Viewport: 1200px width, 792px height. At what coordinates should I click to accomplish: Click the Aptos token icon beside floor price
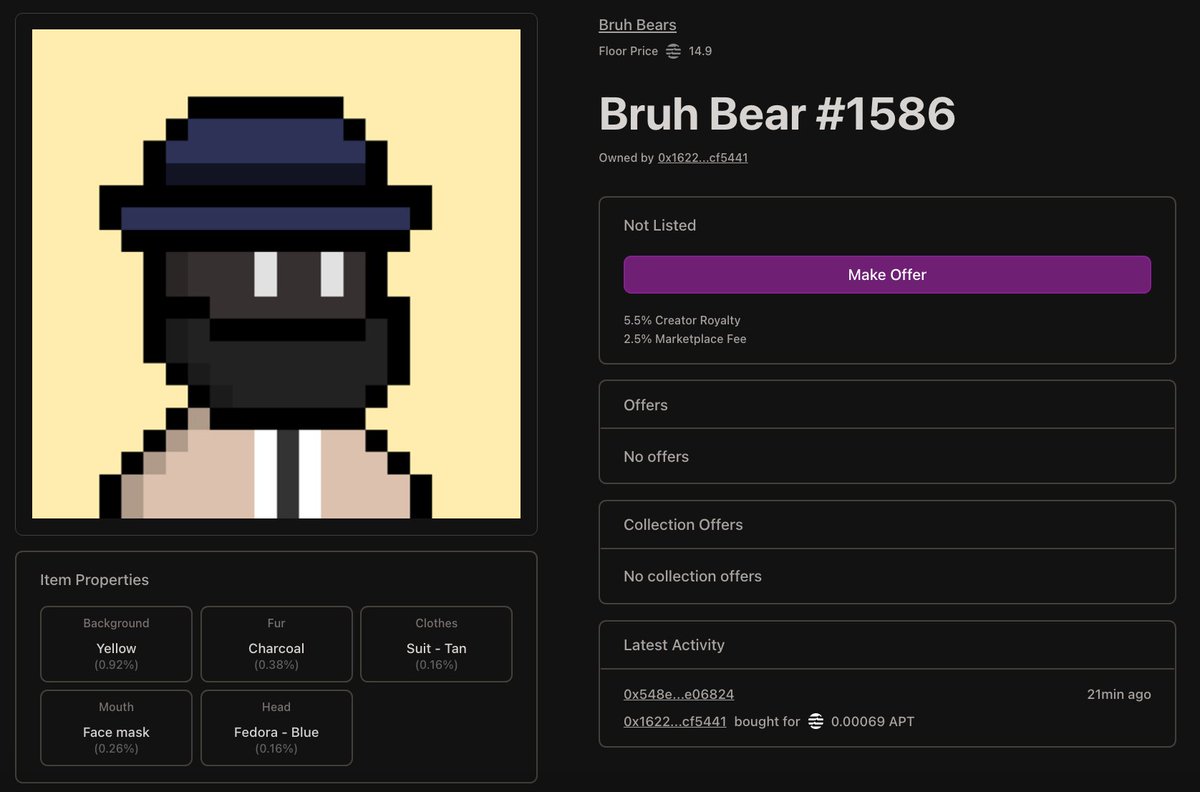pyautogui.click(x=672, y=51)
